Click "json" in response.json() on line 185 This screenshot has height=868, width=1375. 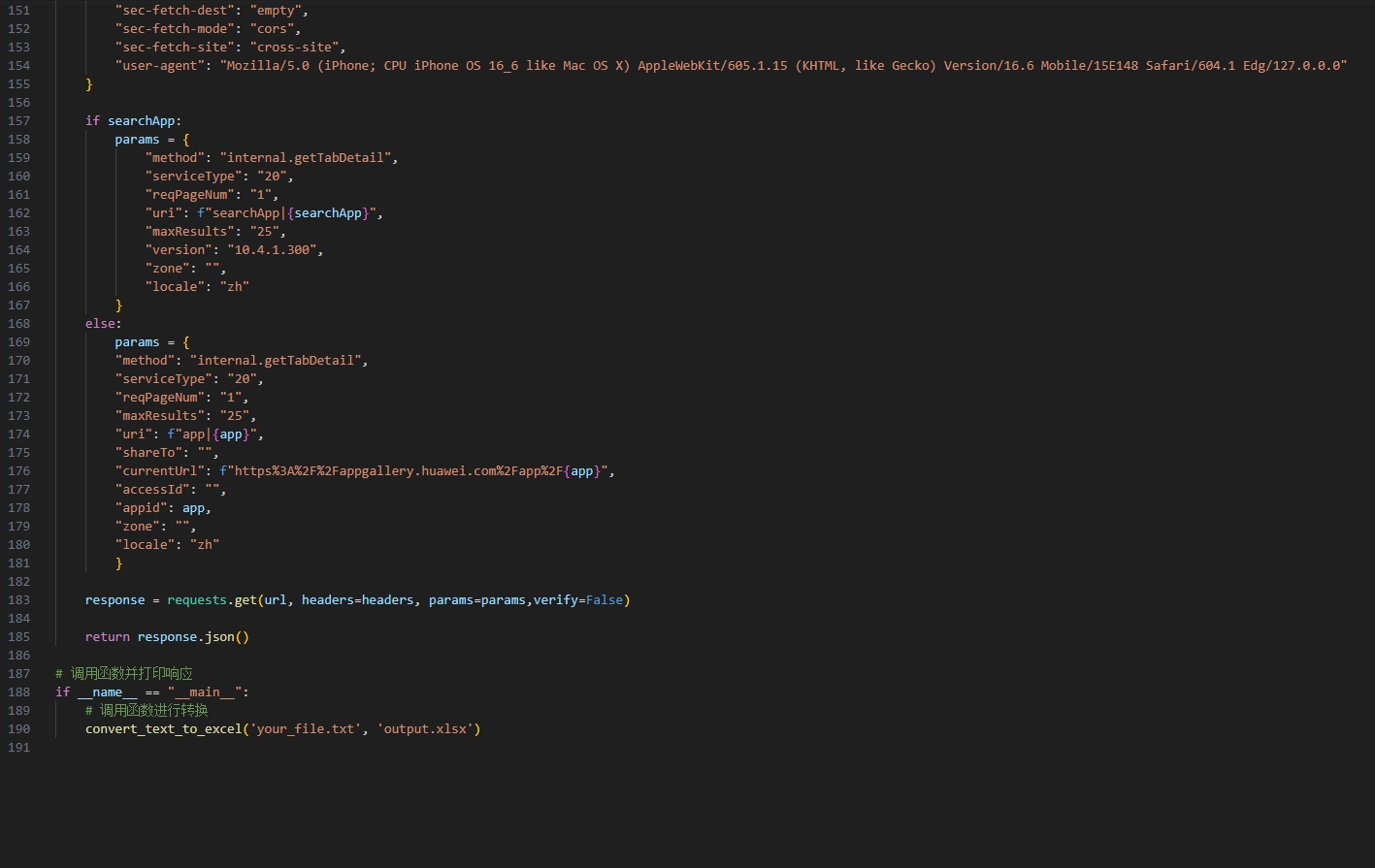[219, 637]
